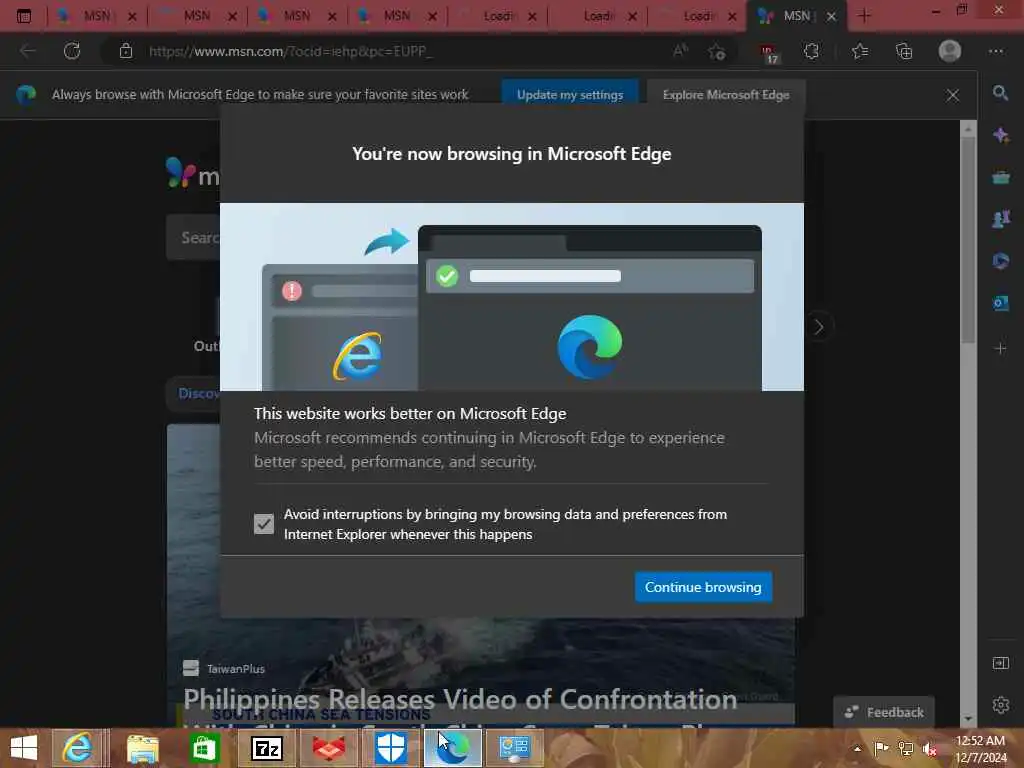1024x768 pixels.
Task: Open the Control Panel taskbar icon
Action: (515, 748)
